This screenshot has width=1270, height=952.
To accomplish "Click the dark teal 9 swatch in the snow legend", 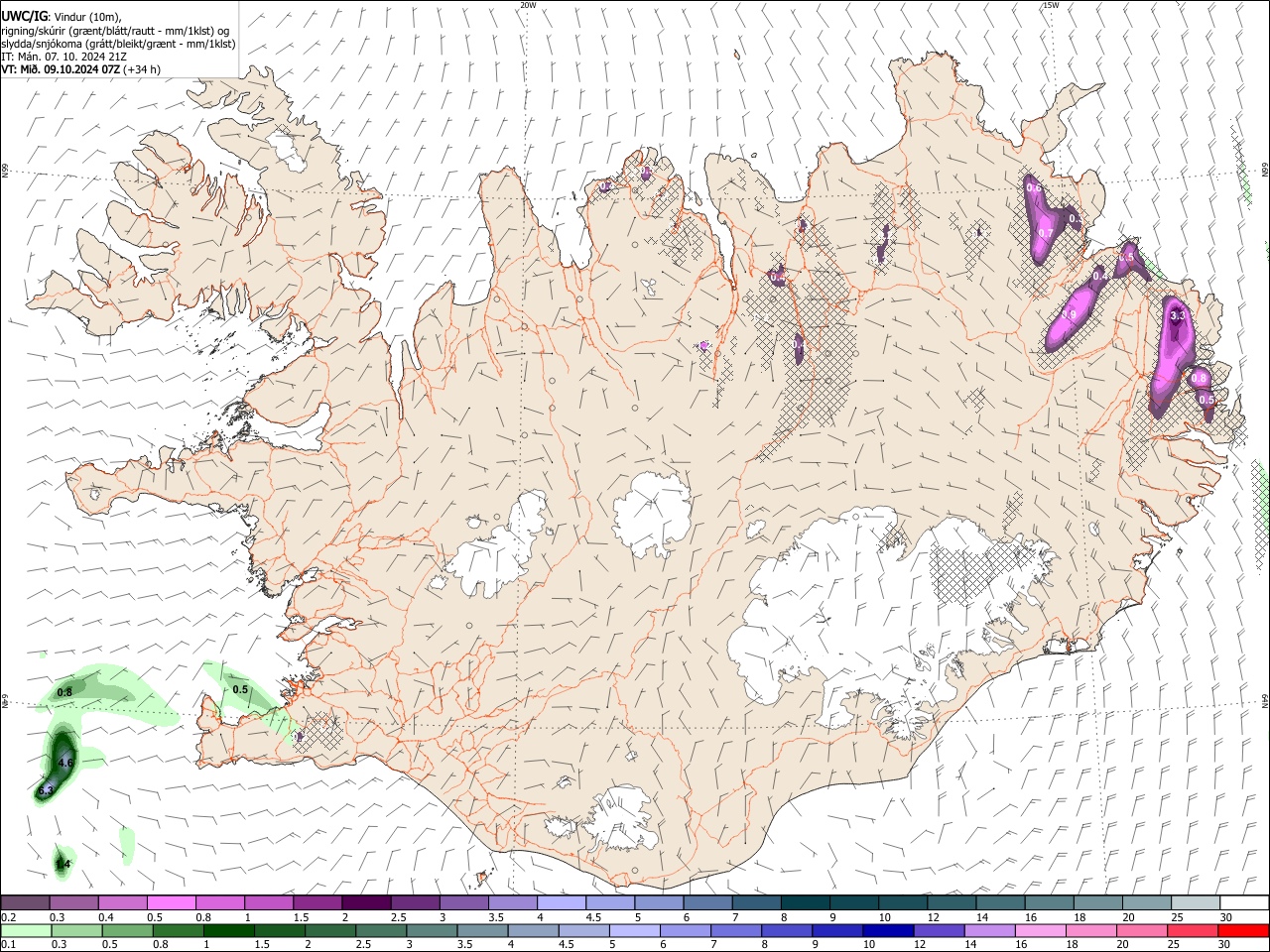I will 852,903.
